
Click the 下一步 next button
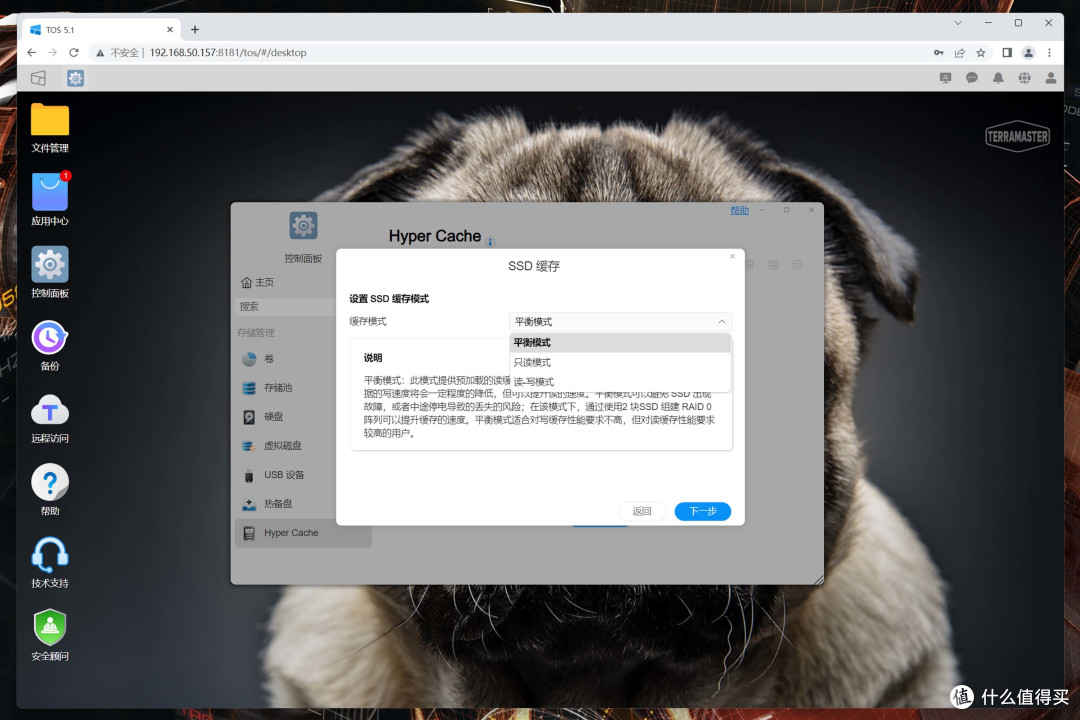(x=702, y=511)
